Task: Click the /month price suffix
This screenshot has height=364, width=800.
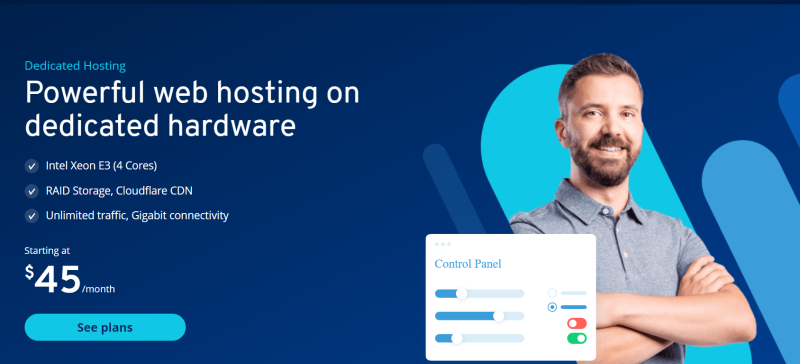Action: (98, 289)
